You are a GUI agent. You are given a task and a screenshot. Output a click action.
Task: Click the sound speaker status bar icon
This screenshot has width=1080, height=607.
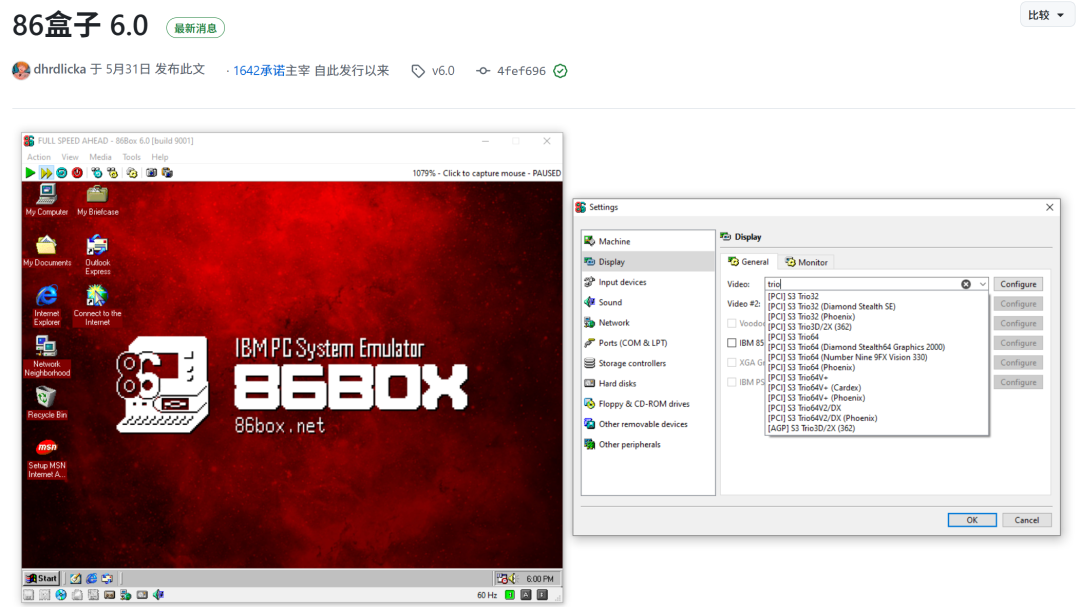[158, 595]
